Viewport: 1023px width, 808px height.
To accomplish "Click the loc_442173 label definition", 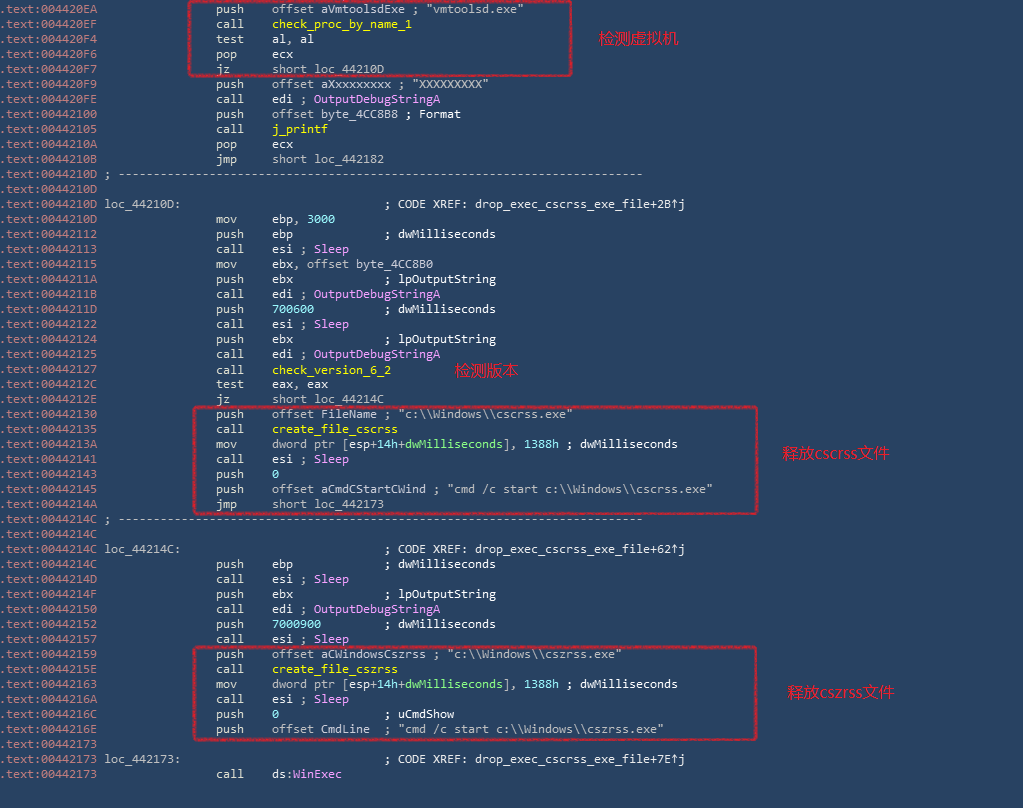I will (142, 759).
